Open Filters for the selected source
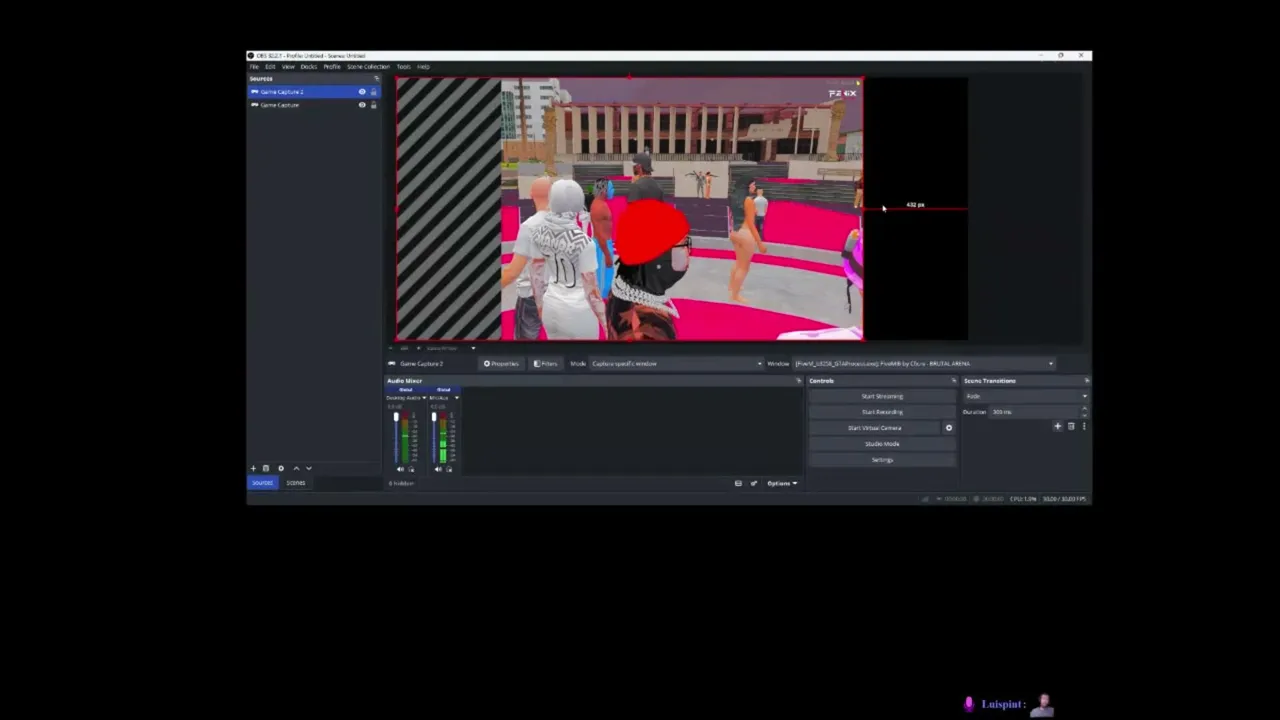Screen dimensions: 1280x720 546,364
